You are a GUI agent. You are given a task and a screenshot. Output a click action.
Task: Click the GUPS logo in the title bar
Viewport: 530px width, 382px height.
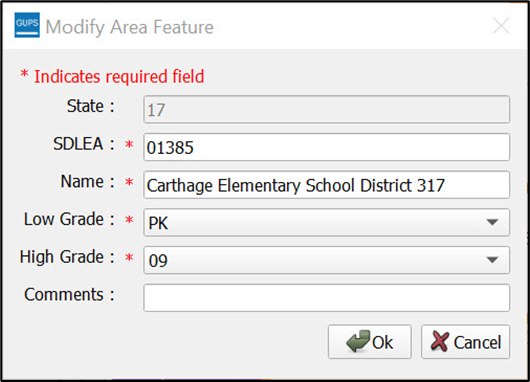coord(27,25)
